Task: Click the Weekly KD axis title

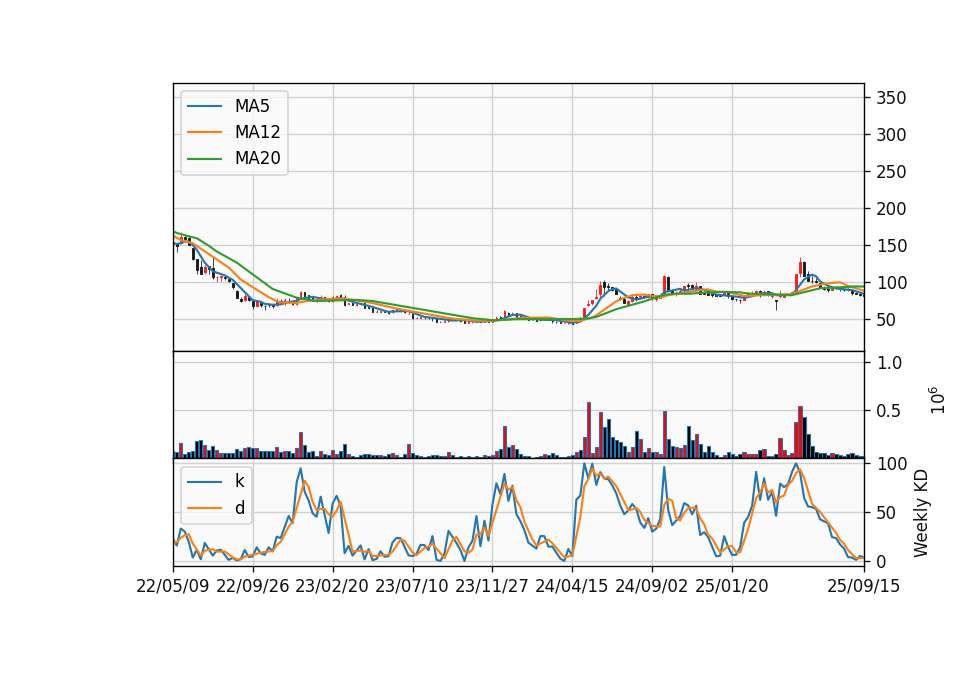Action: pyautogui.click(x=920, y=513)
